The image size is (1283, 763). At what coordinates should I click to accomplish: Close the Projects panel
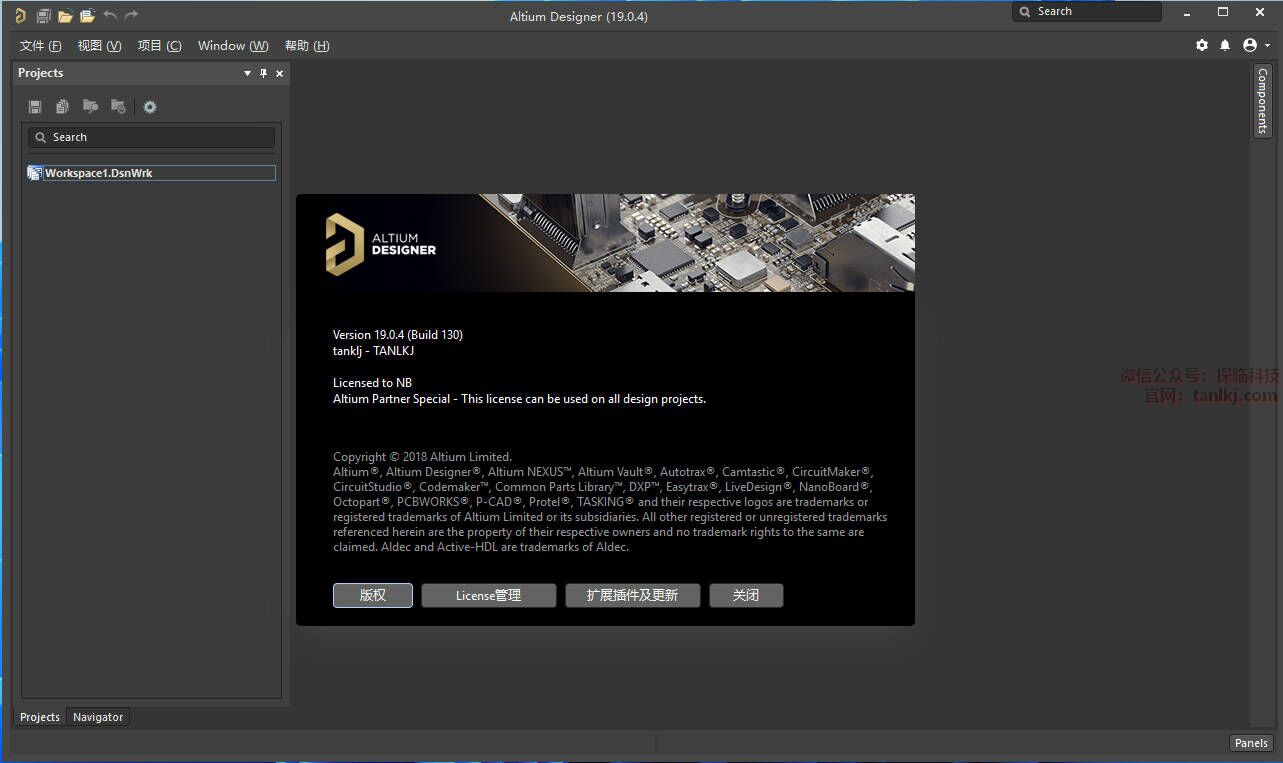point(280,73)
